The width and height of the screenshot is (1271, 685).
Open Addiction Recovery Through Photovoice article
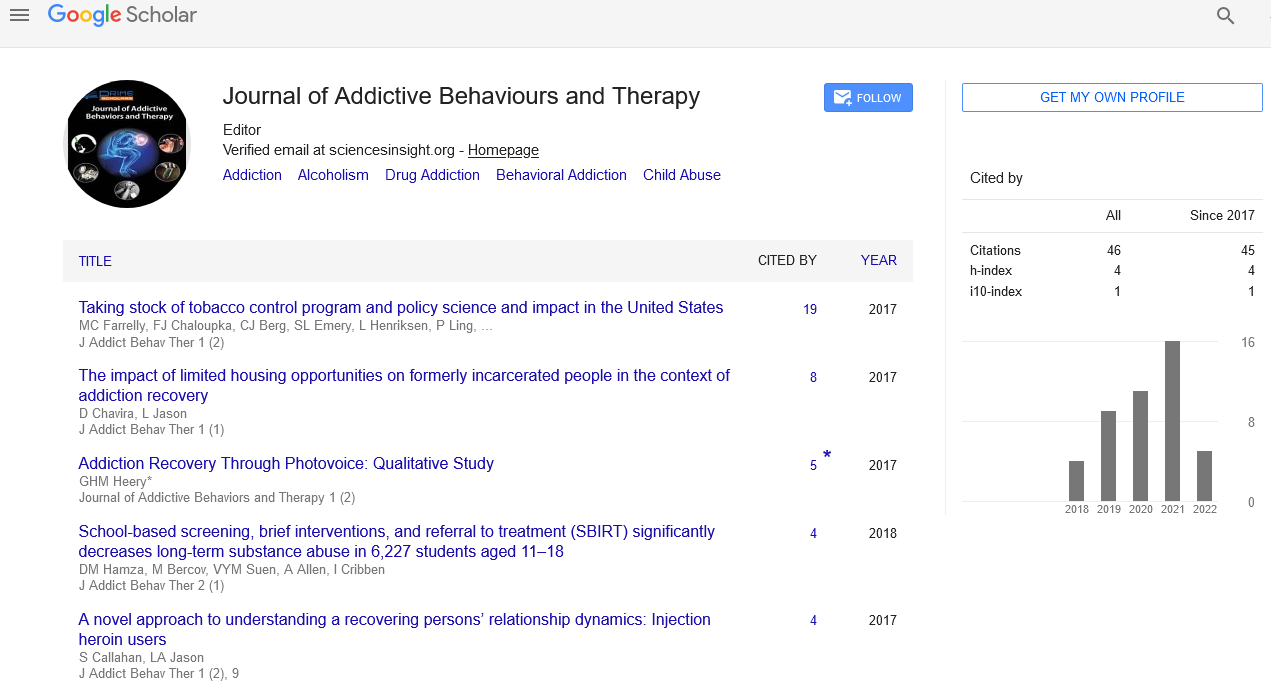(x=286, y=464)
